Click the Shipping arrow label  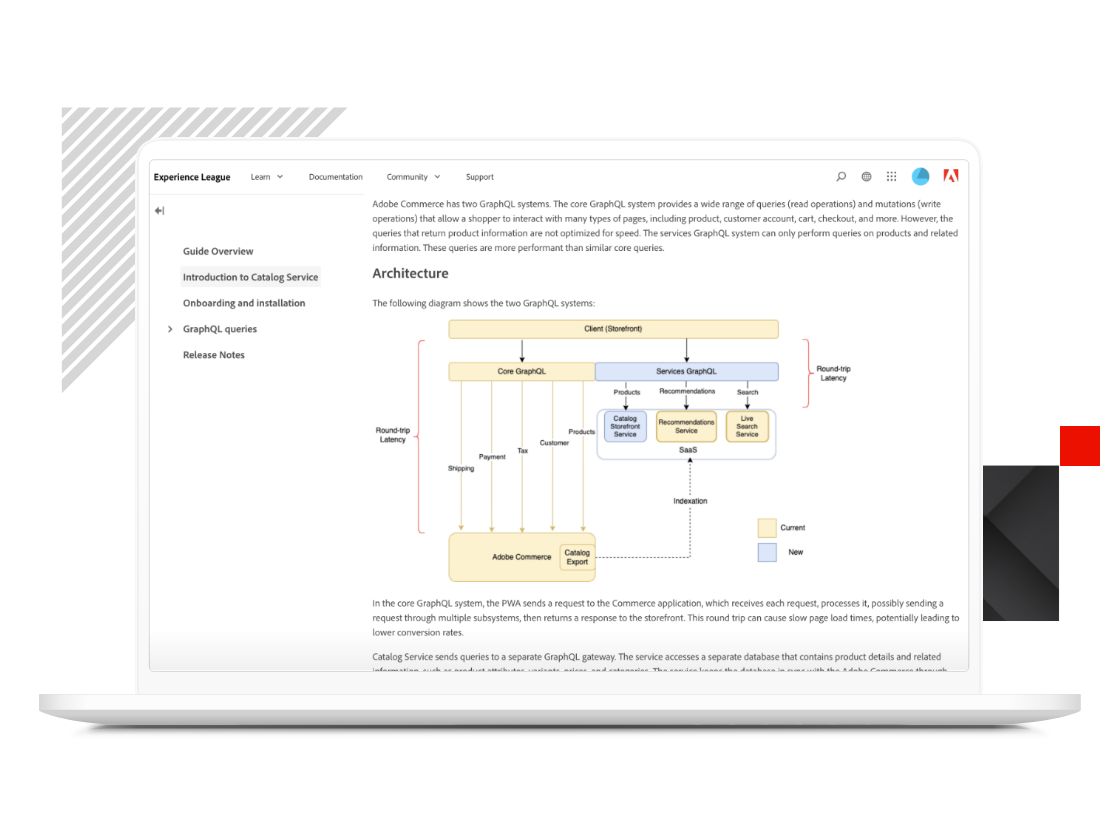(461, 469)
